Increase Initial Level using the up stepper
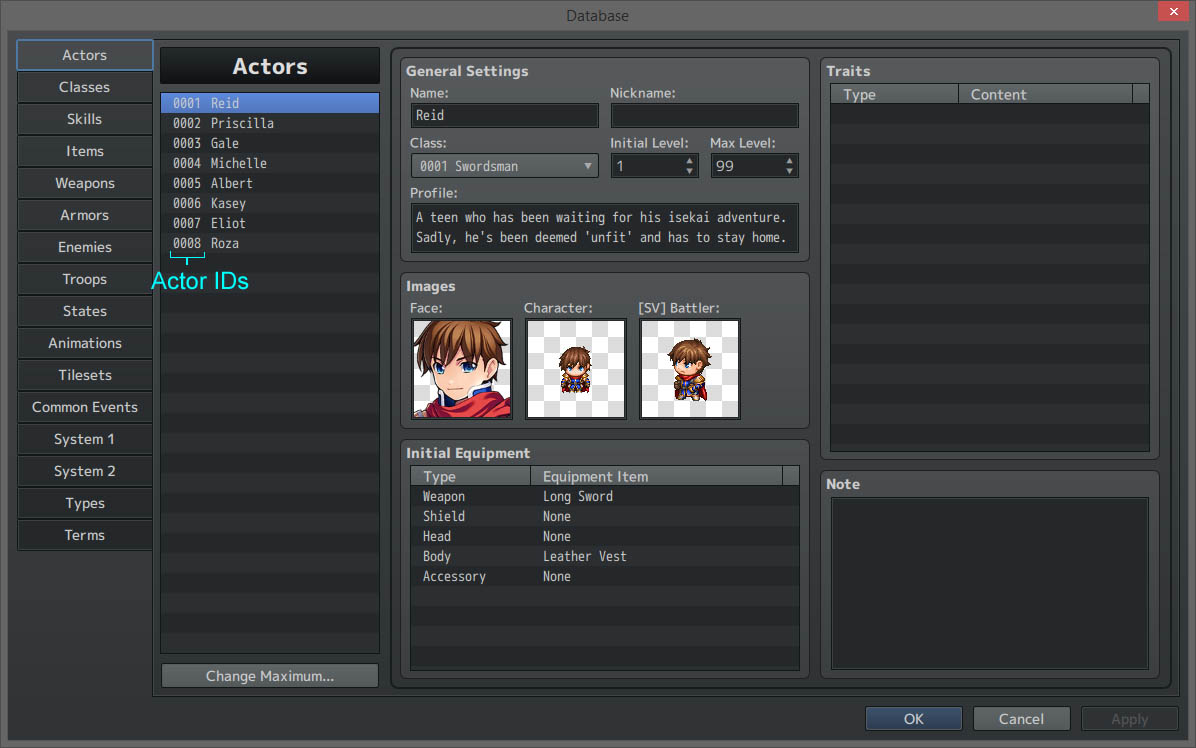Image resolution: width=1196 pixels, height=748 pixels. (x=689, y=160)
